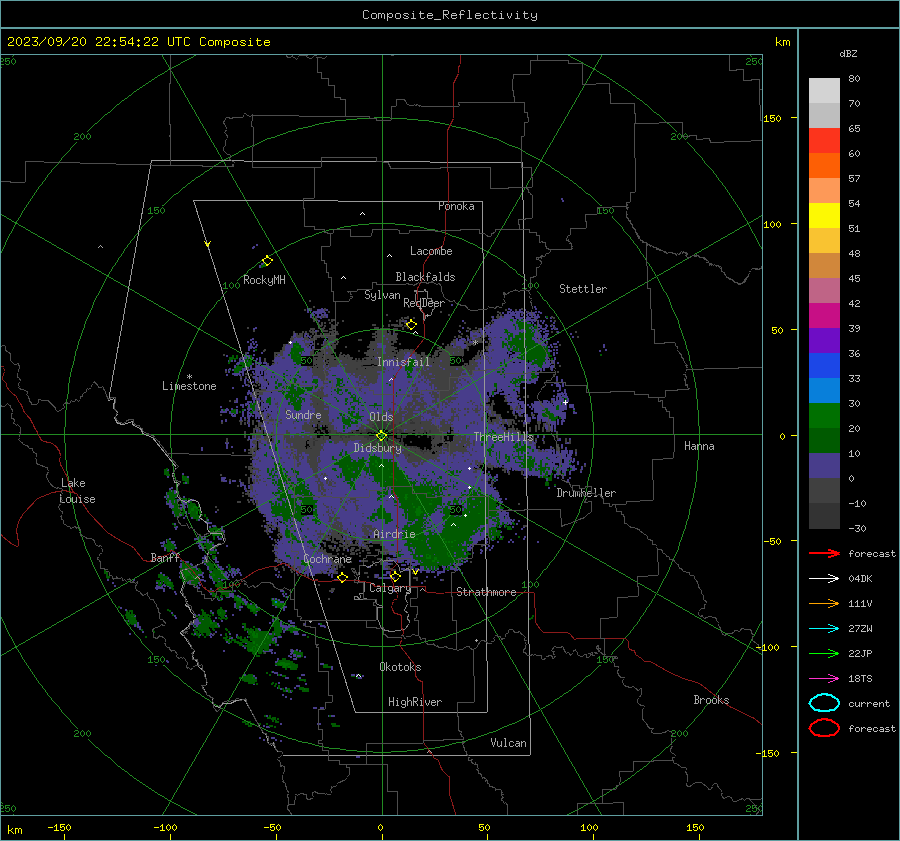Select the dark gray swatch above -30
Screen dimensions: 900x841
pos(824,515)
